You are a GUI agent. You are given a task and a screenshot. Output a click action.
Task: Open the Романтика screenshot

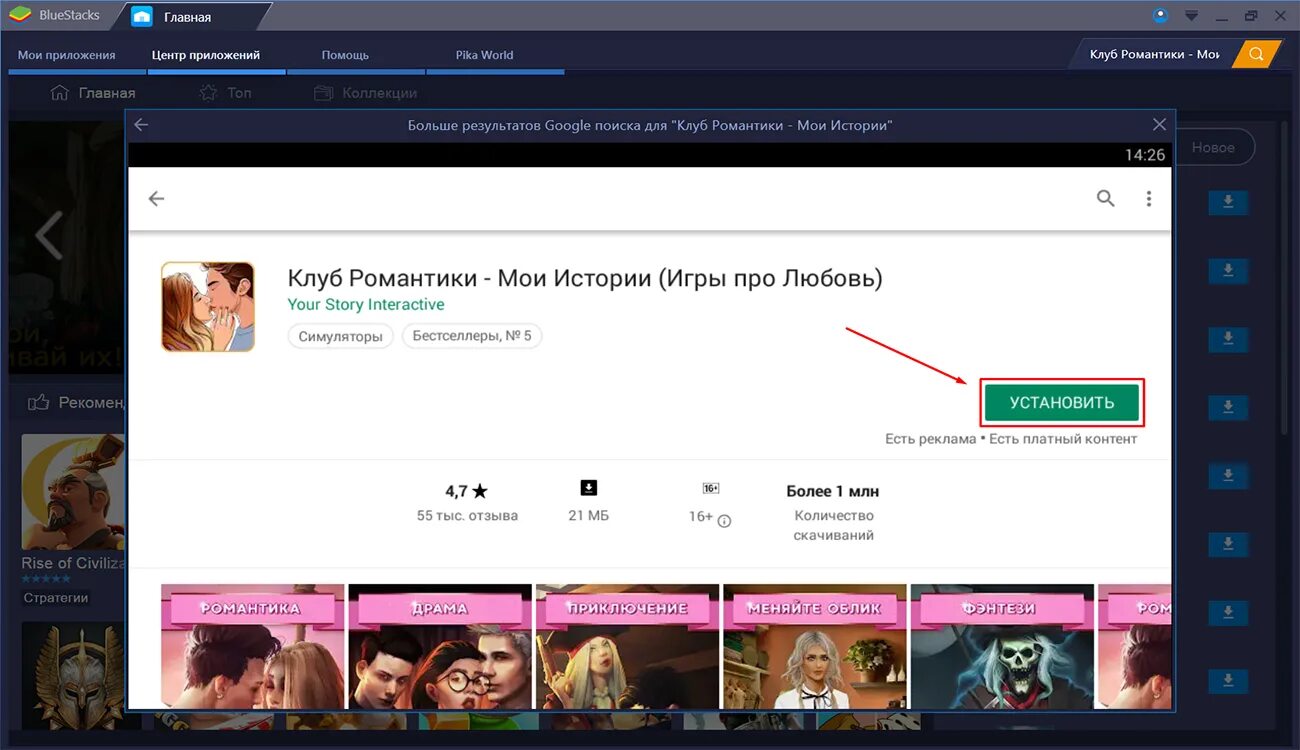tap(252, 647)
